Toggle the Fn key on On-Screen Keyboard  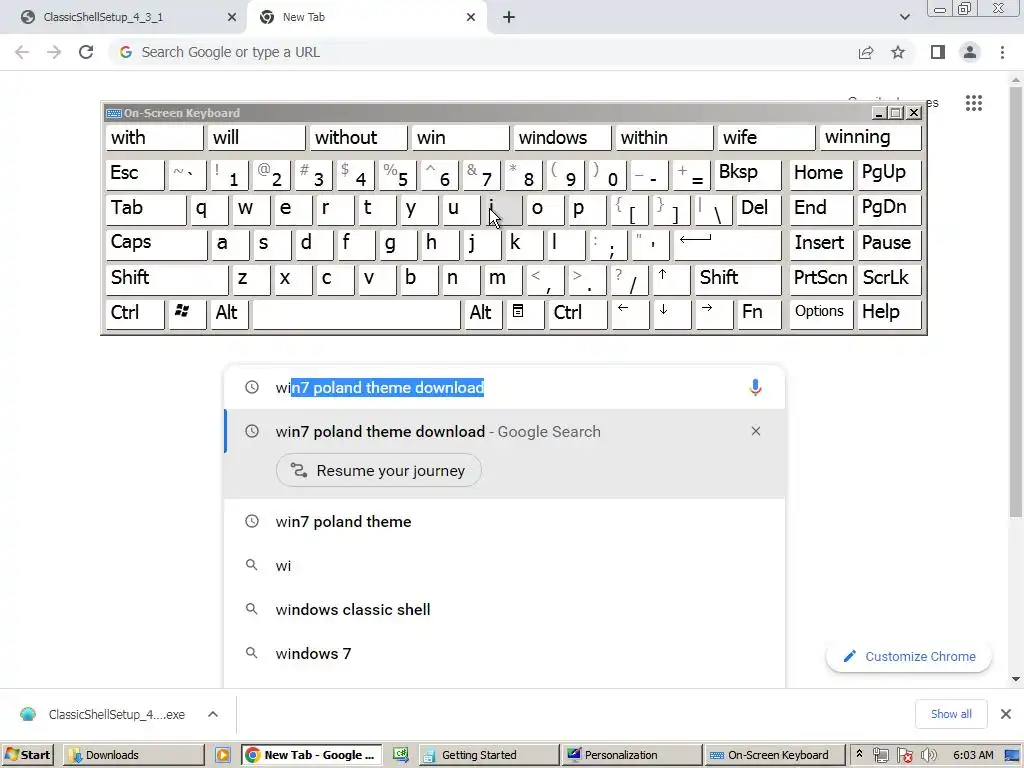[x=758, y=314]
